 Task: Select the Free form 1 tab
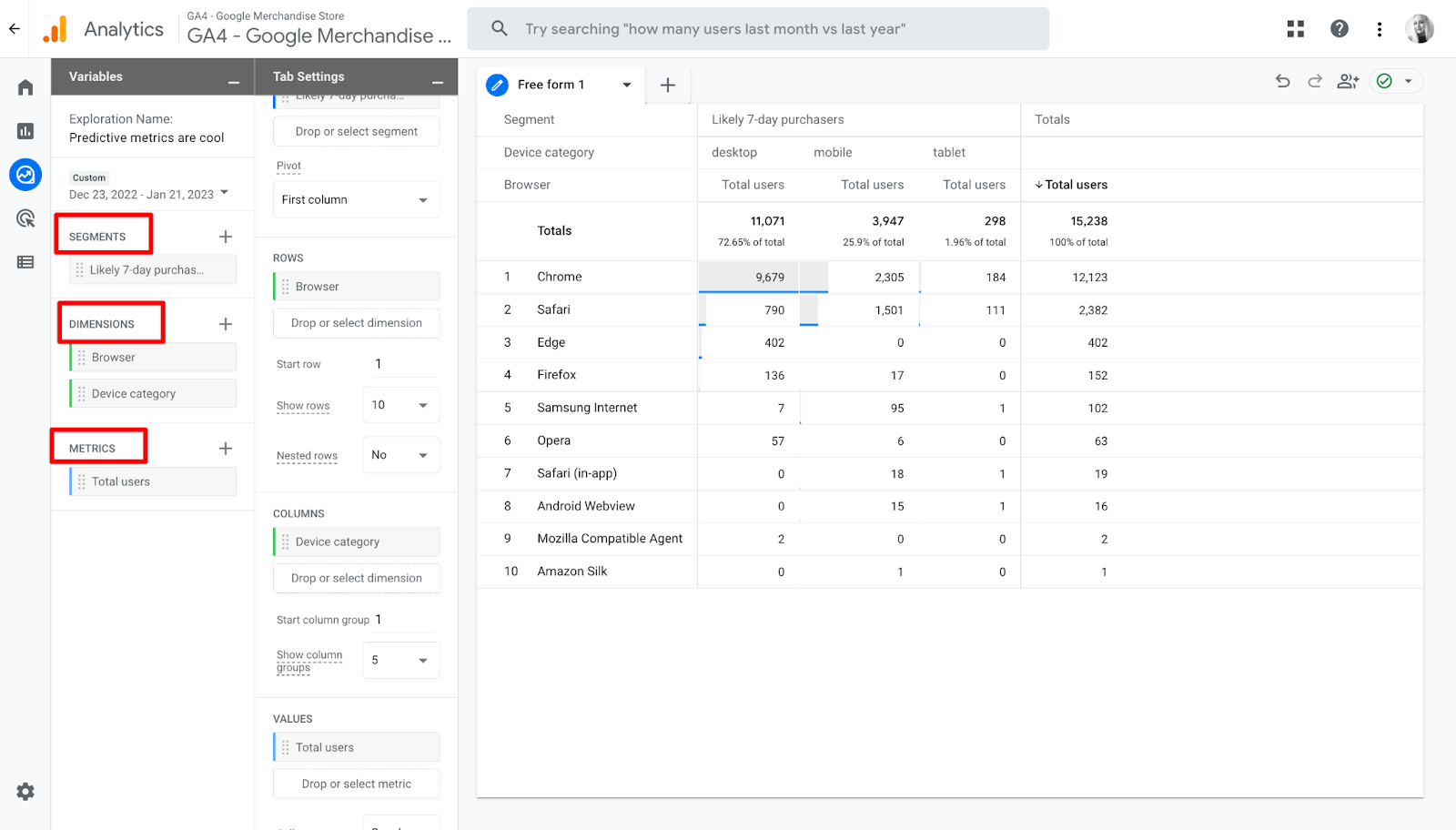pyautogui.click(x=551, y=85)
